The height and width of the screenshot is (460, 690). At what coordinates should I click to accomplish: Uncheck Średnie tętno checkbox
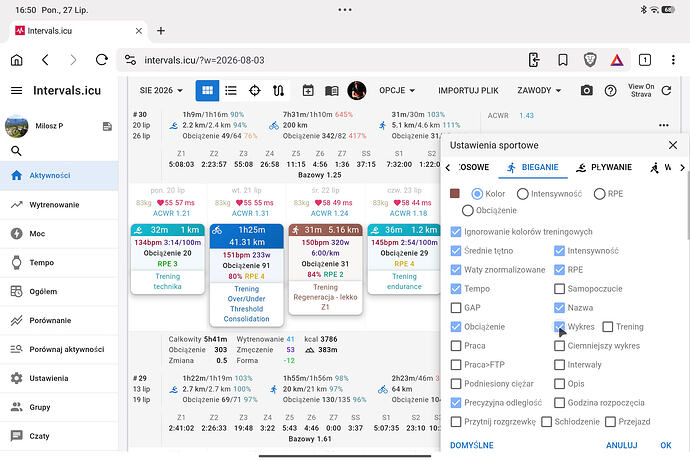pyautogui.click(x=456, y=251)
